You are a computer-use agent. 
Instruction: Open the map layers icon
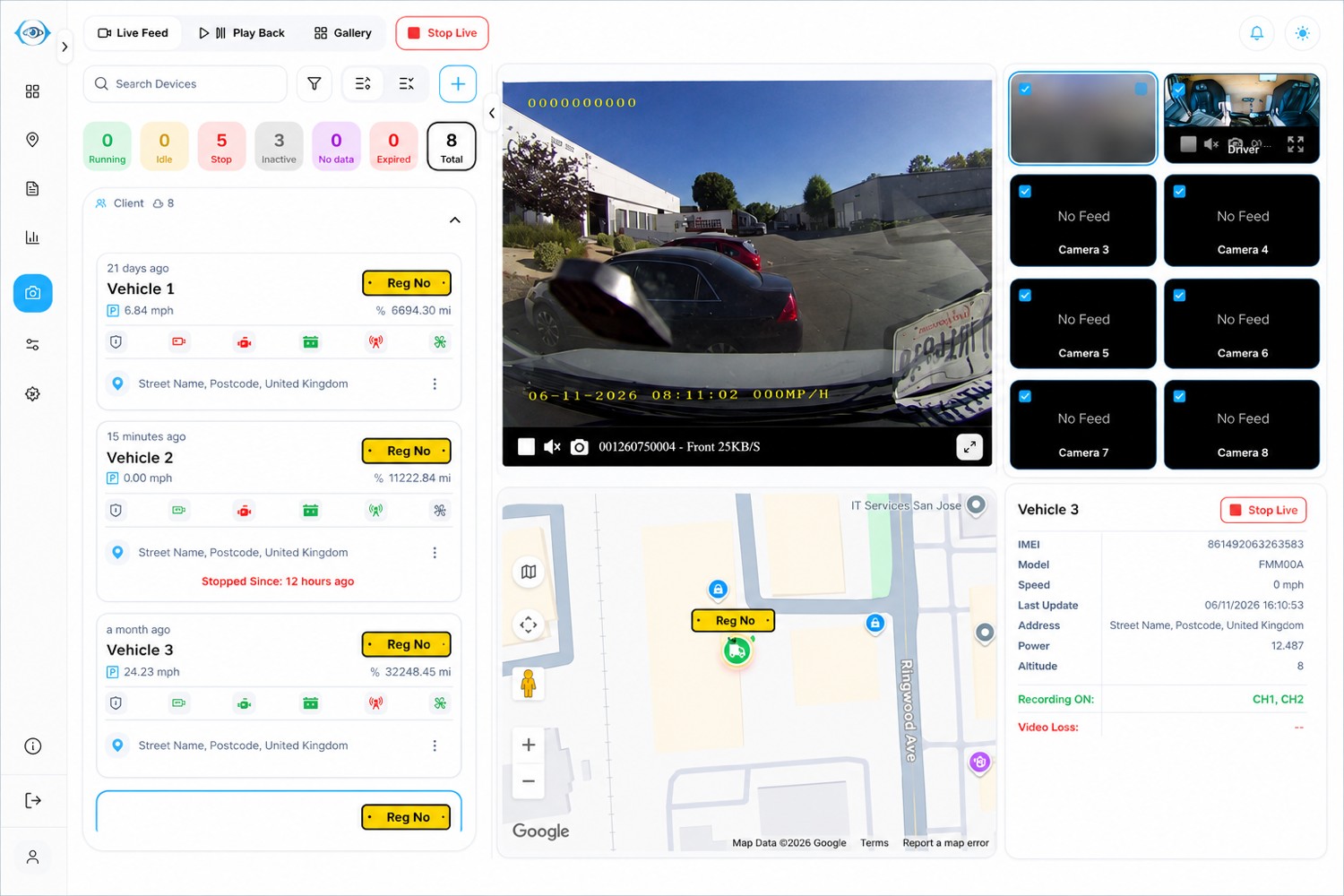529,572
